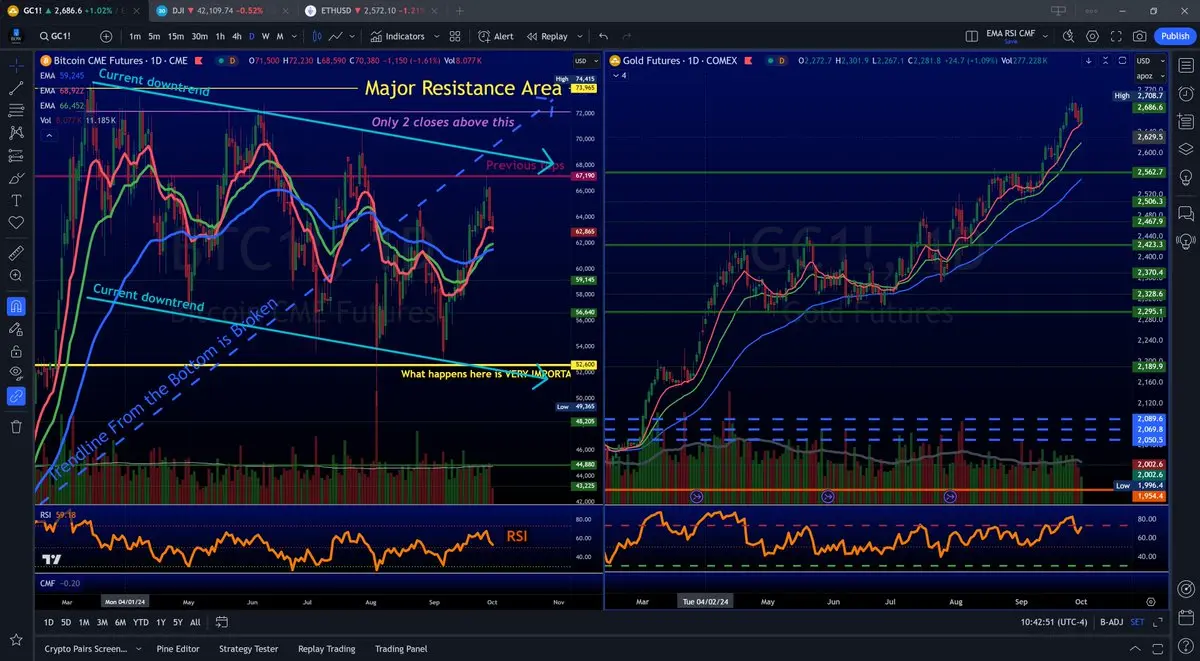Toggle hide all drawings eye icon
Image resolution: width=1200 pixels, height=661 pixels.
coord(16,373)
